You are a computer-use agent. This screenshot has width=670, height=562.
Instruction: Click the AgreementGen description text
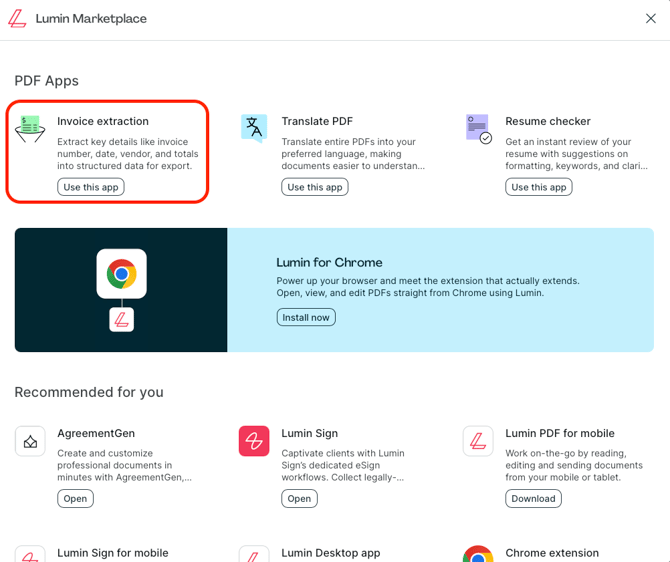pos(124,465)
